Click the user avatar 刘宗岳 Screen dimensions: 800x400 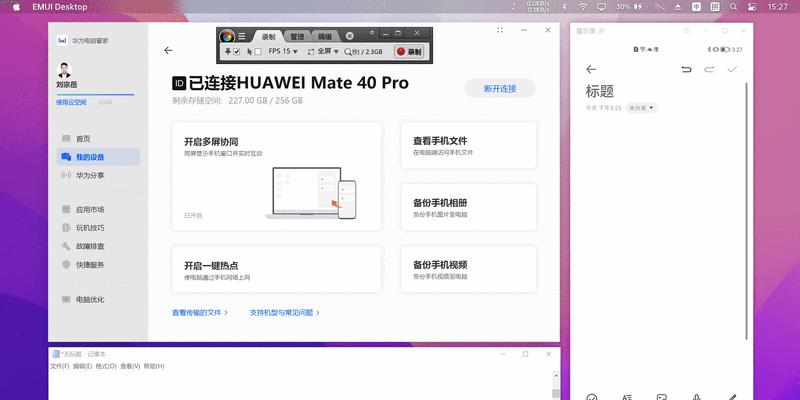click(x=64, y=70)
